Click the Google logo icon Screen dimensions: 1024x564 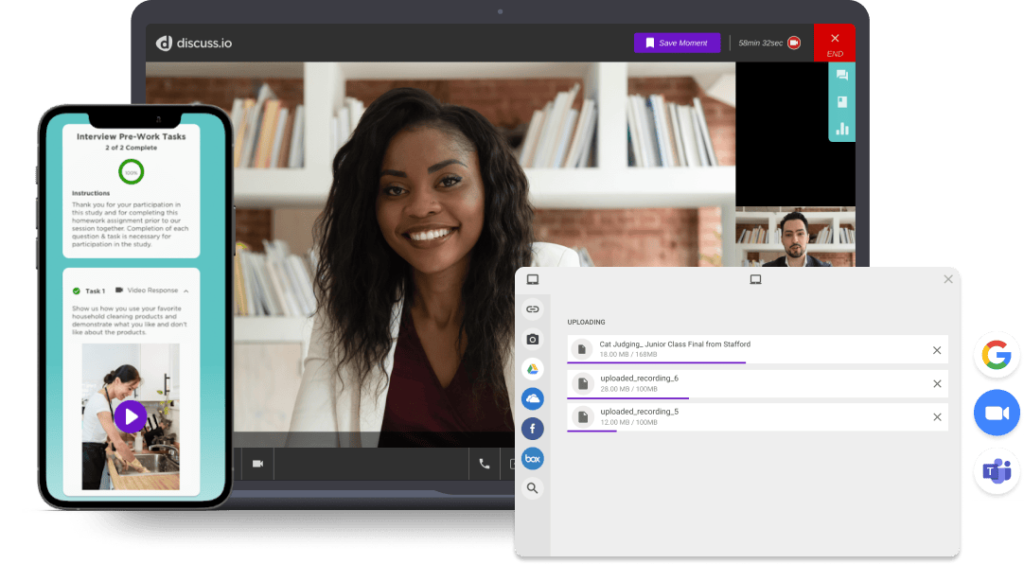(997, 355)
